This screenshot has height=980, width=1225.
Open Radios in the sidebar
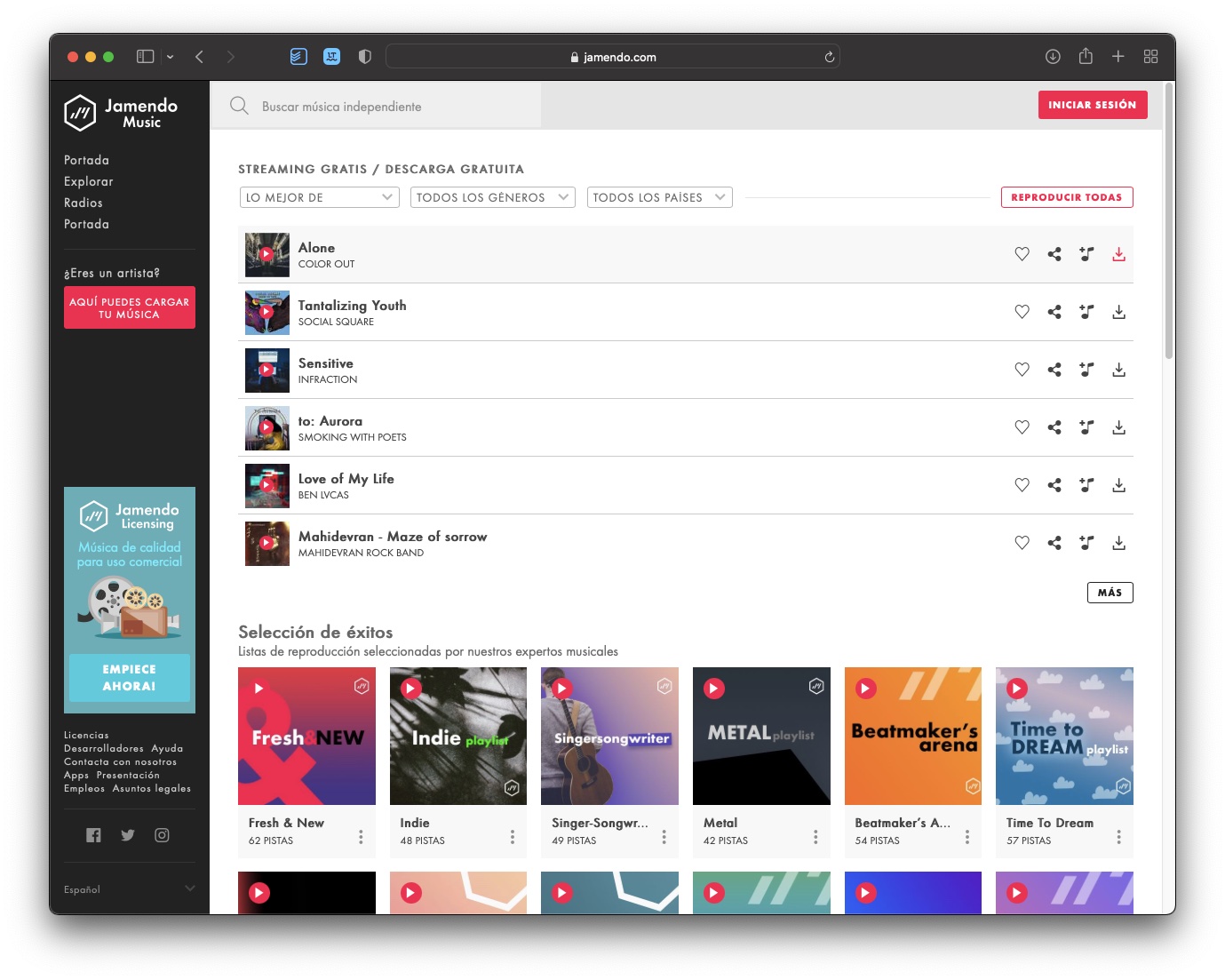[84, 203]
